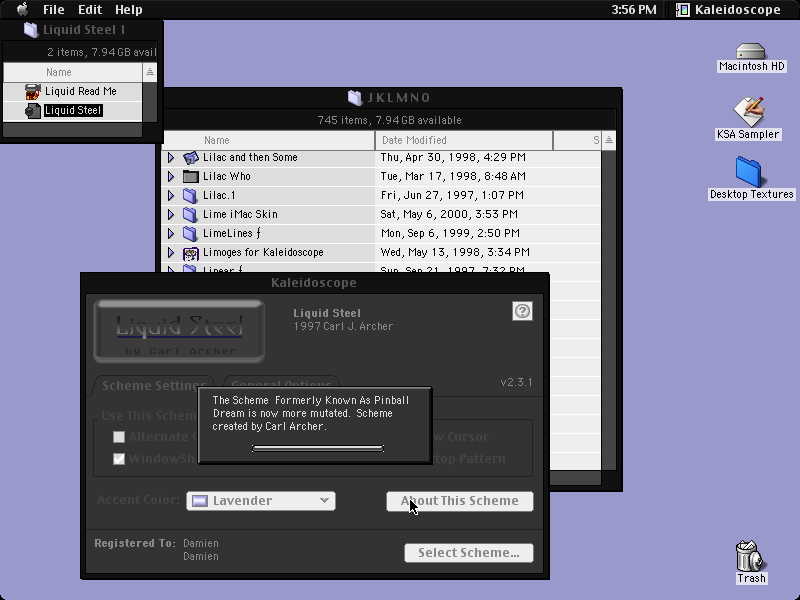Select the Liquid Read Me file name
The height and width of the screenshot is (600, 800).
click(x=81, y=91)
